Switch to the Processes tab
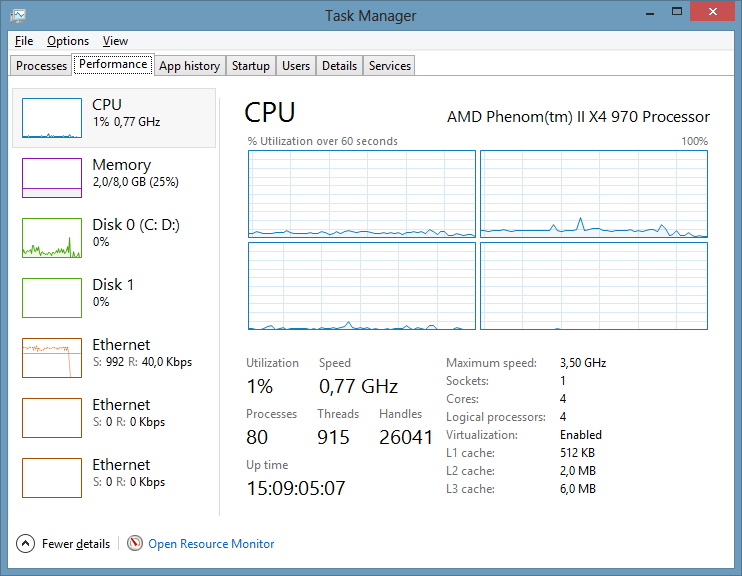The image size is (742, 576). coord(41,66)
